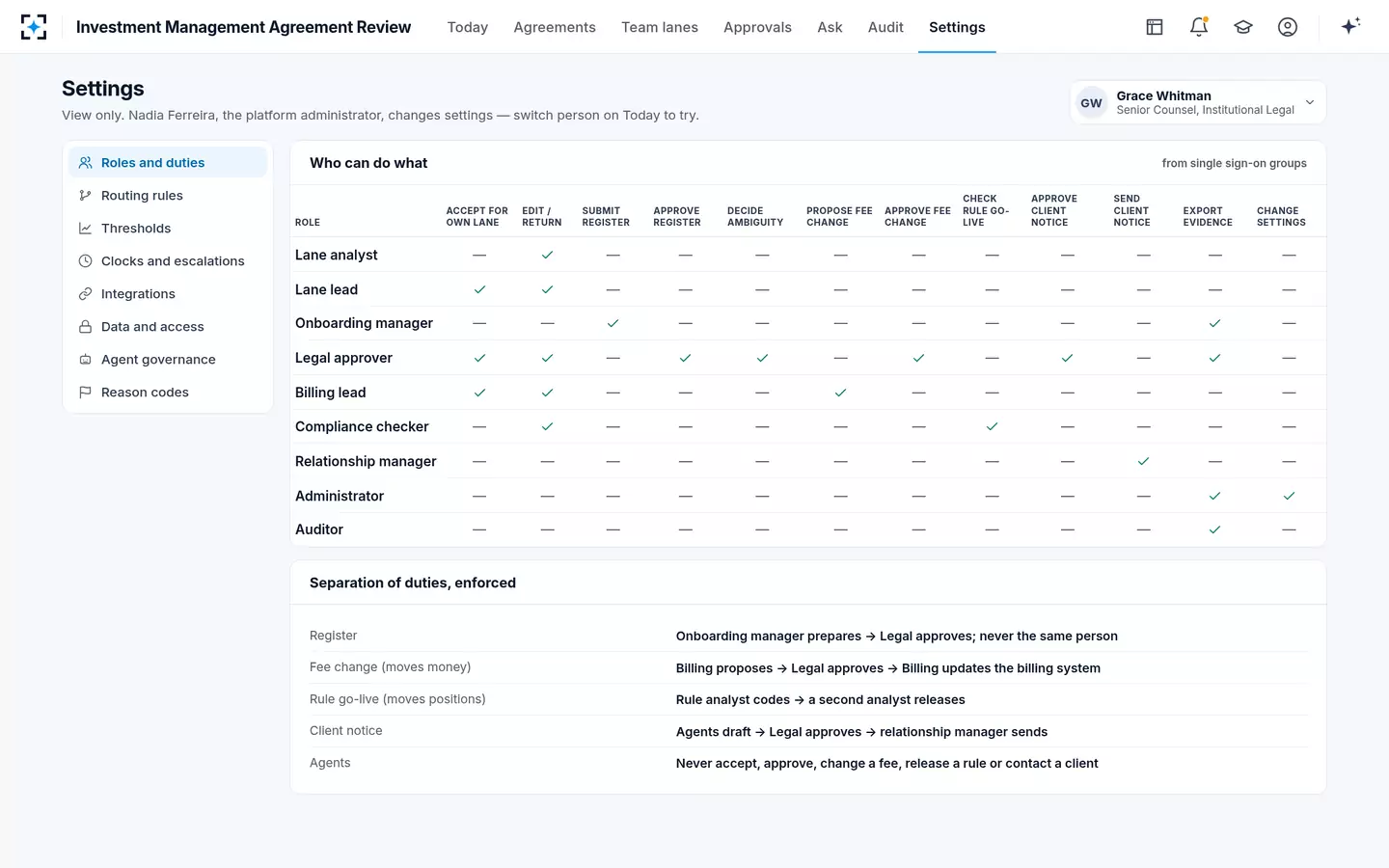Click Relationship manager Send client notice checkmark
1389x868 pixels.
coord(1143,461)
